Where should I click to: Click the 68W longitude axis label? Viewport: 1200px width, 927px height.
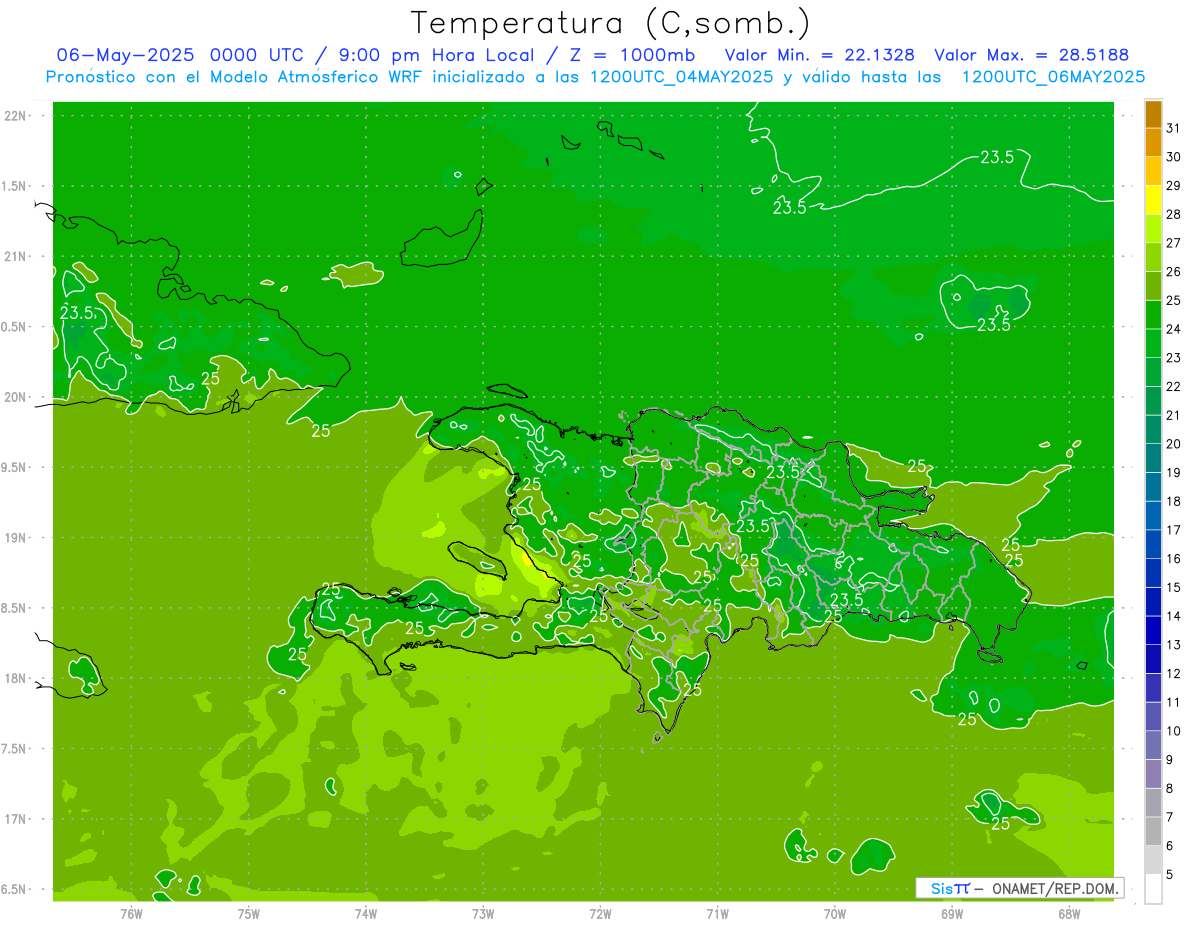click(x=1068, y=913)
